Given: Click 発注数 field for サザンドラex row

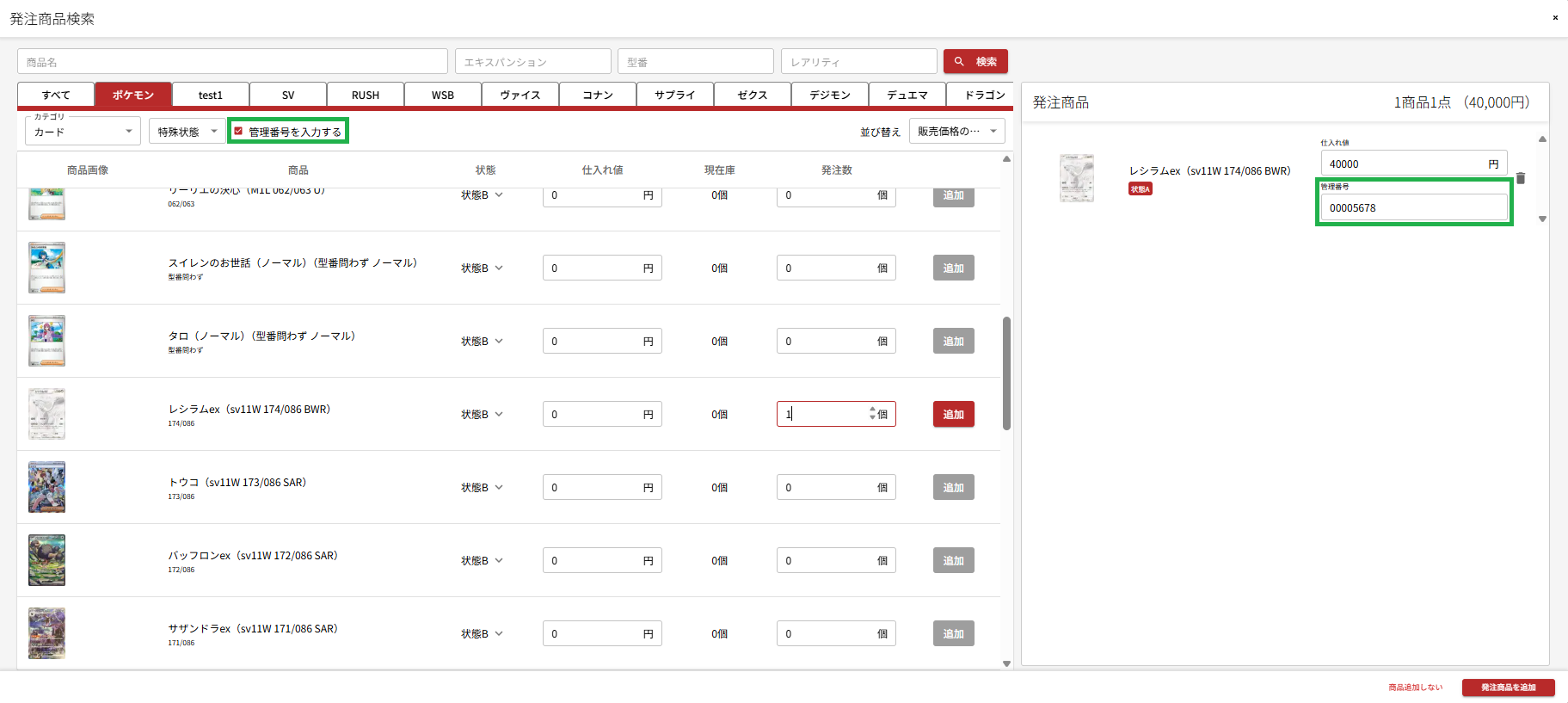Looking at the screenshot, I should [836, 633].
